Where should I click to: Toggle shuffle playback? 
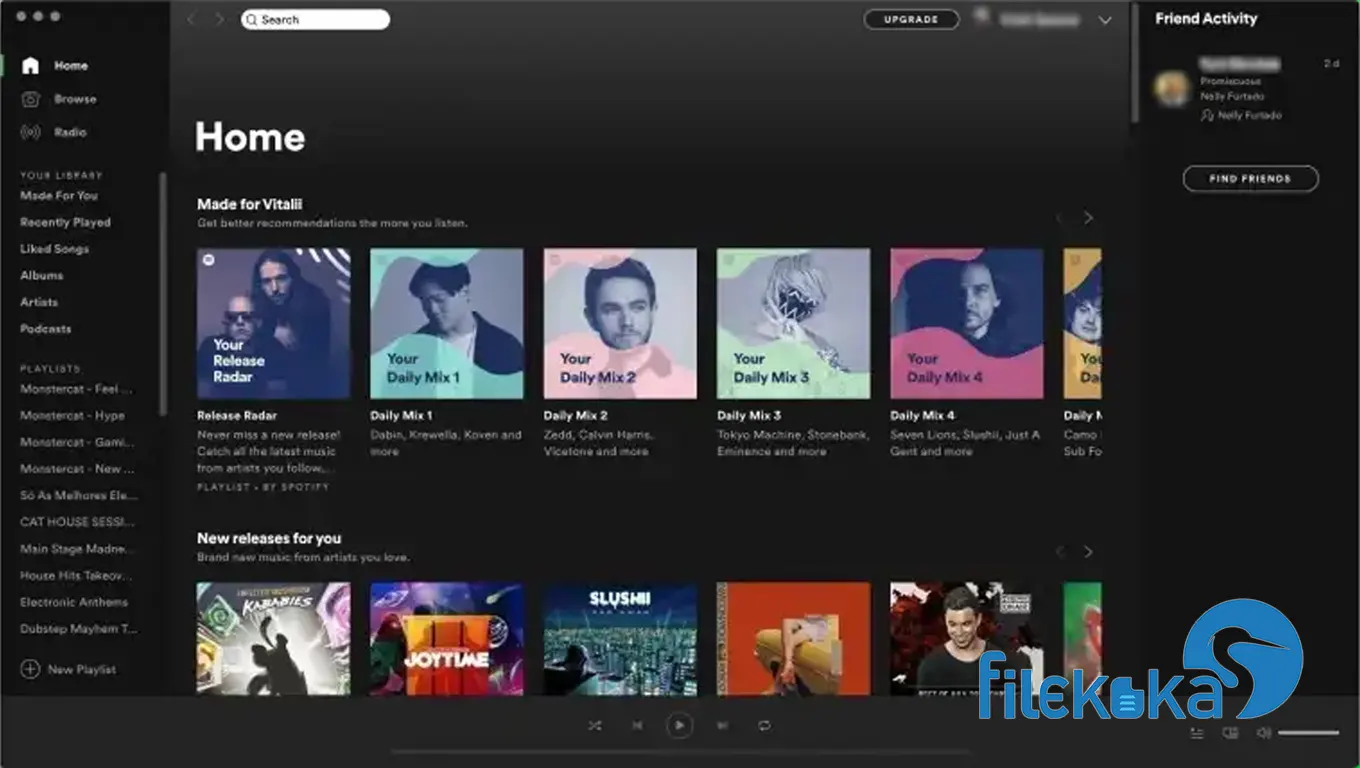click(595, 725)
